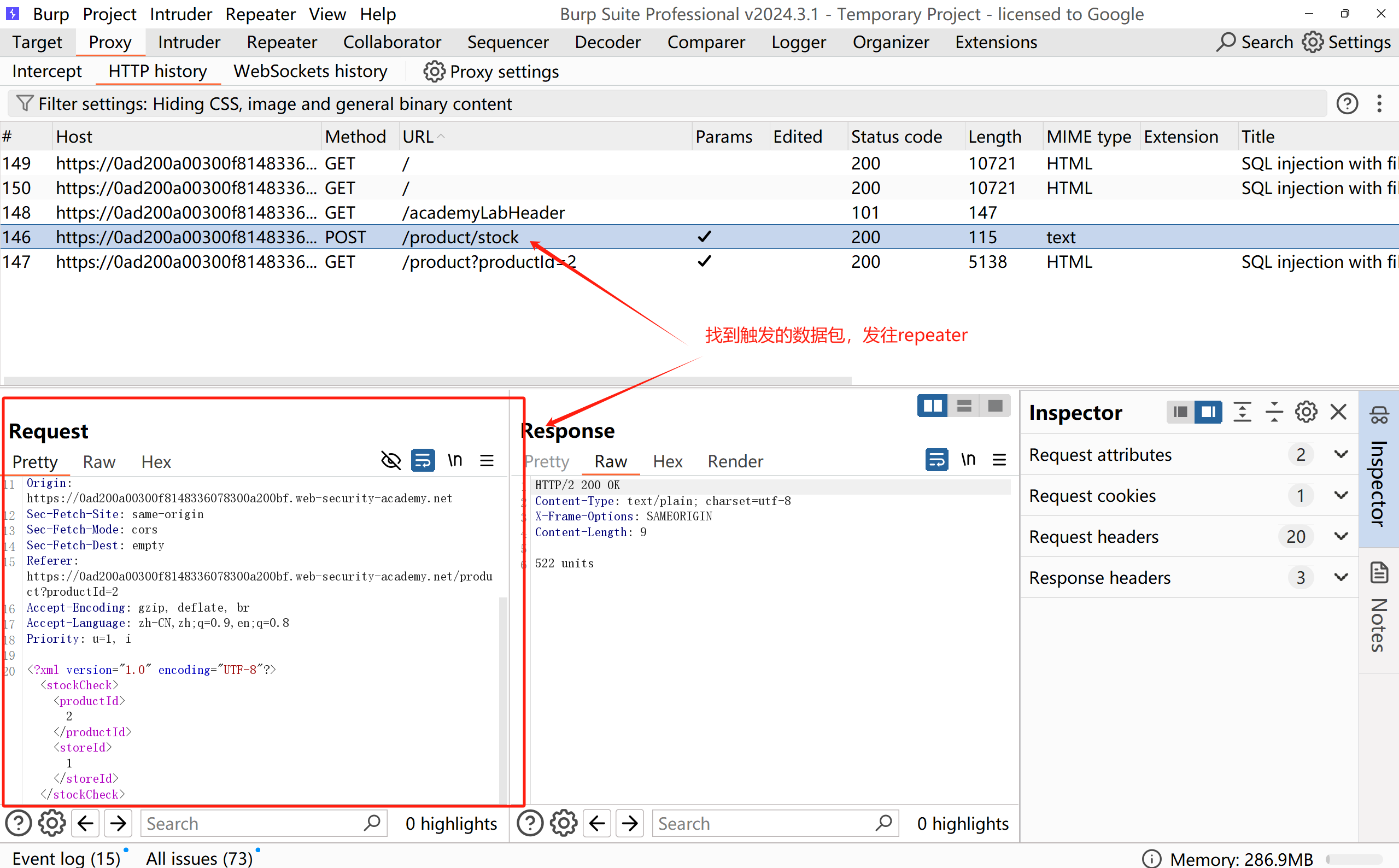This screenshot has width=1399, height=868.
Task: Close the Inspector panel
Action: click(x=1338, y=412)
